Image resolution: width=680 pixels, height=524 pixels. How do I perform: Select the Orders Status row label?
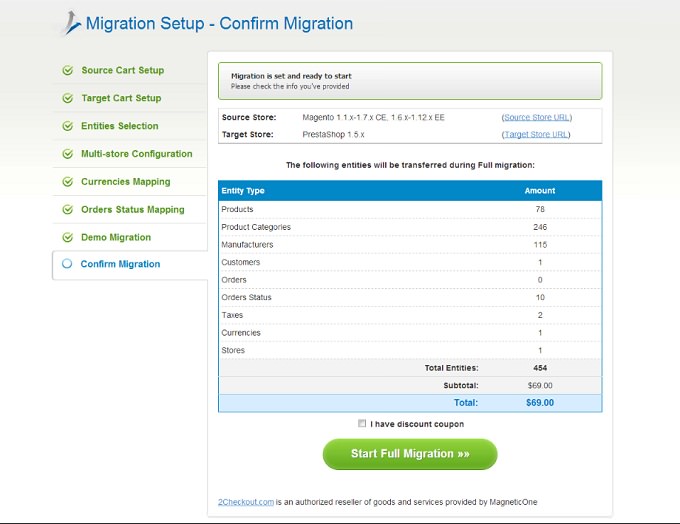246,297
